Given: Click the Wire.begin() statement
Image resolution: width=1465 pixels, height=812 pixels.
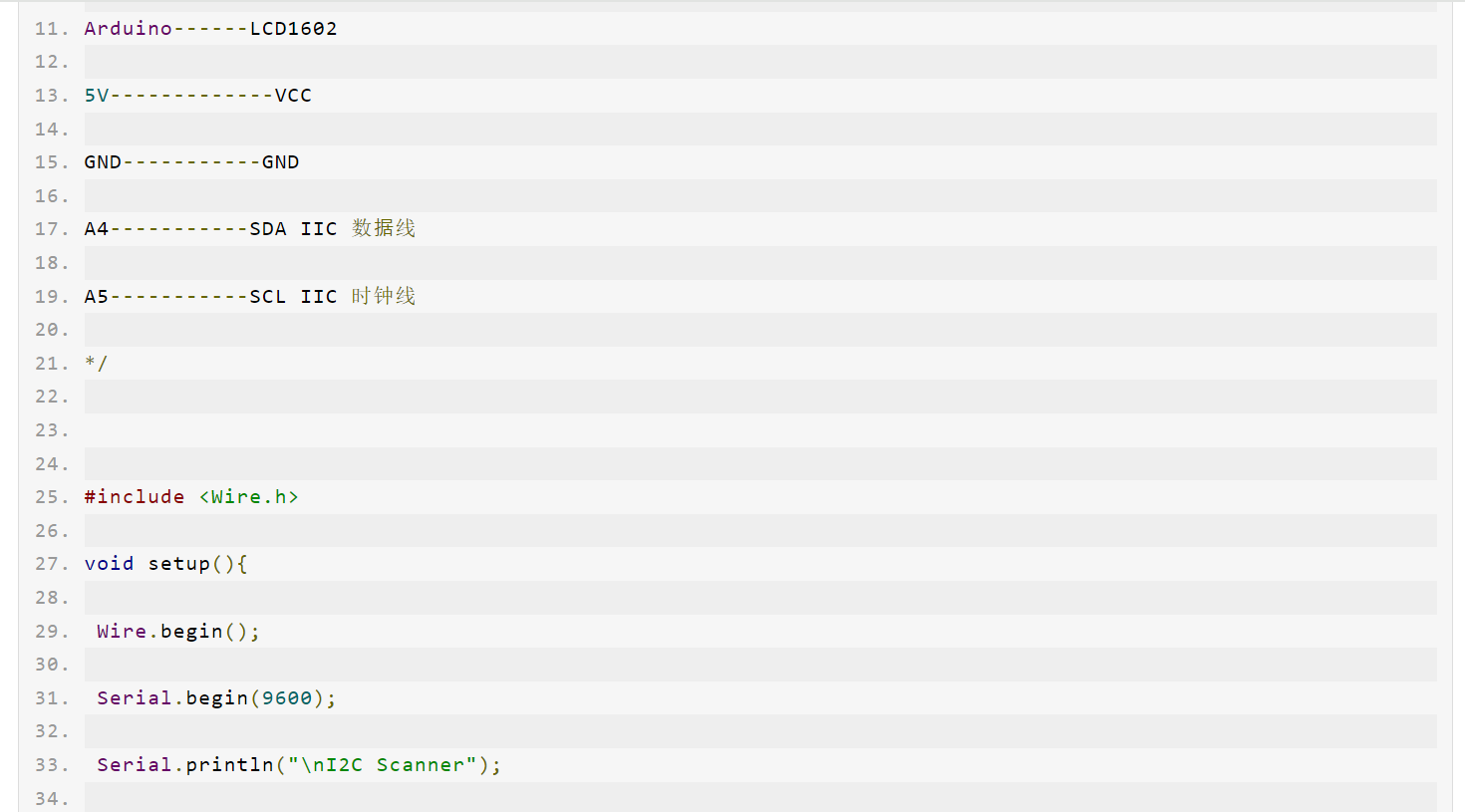Looking at the screenshot, I should 177,632.
